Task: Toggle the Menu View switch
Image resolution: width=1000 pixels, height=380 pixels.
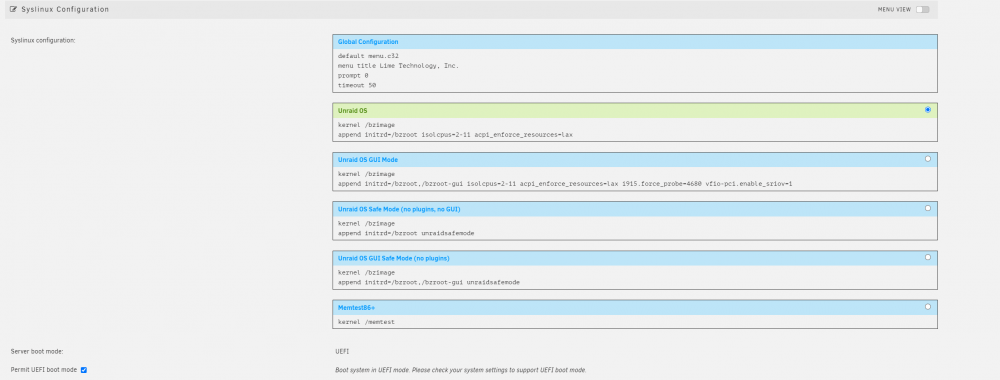Action: click(922, 10)
